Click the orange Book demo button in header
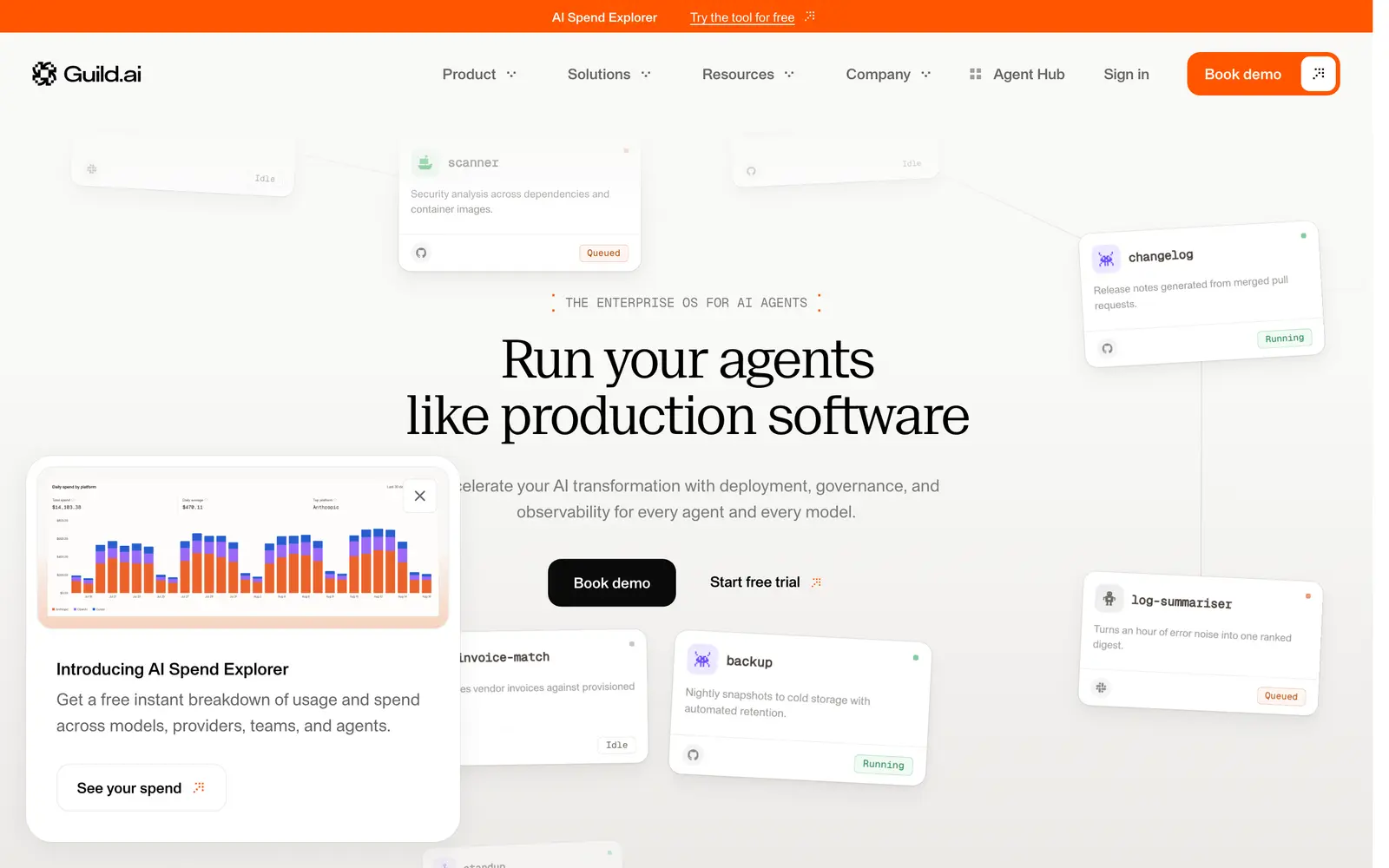 [1263, 74]
